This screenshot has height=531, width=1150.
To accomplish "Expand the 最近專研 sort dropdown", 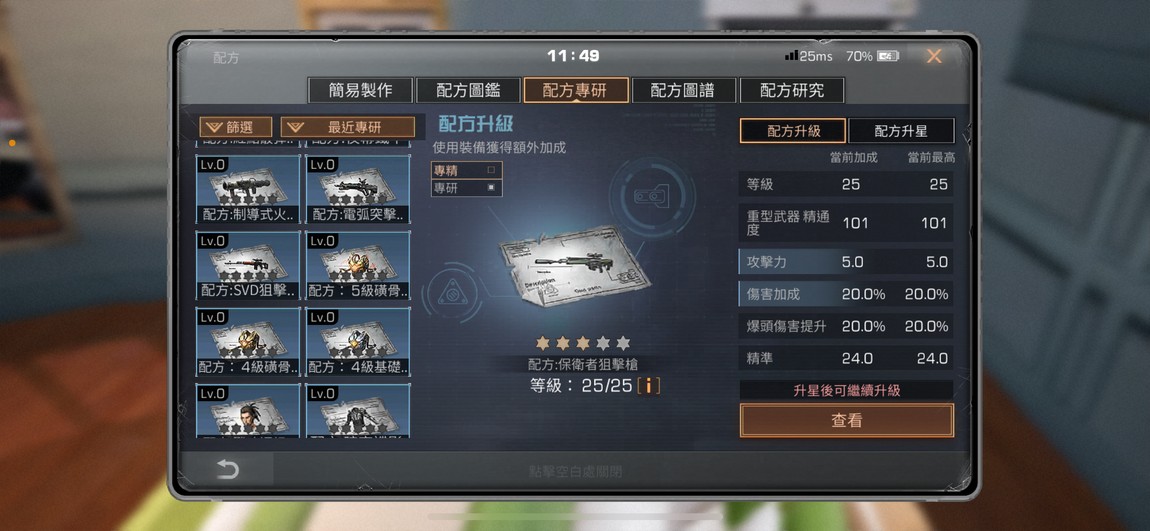I will pyautogui.click(x=348, y=128).
